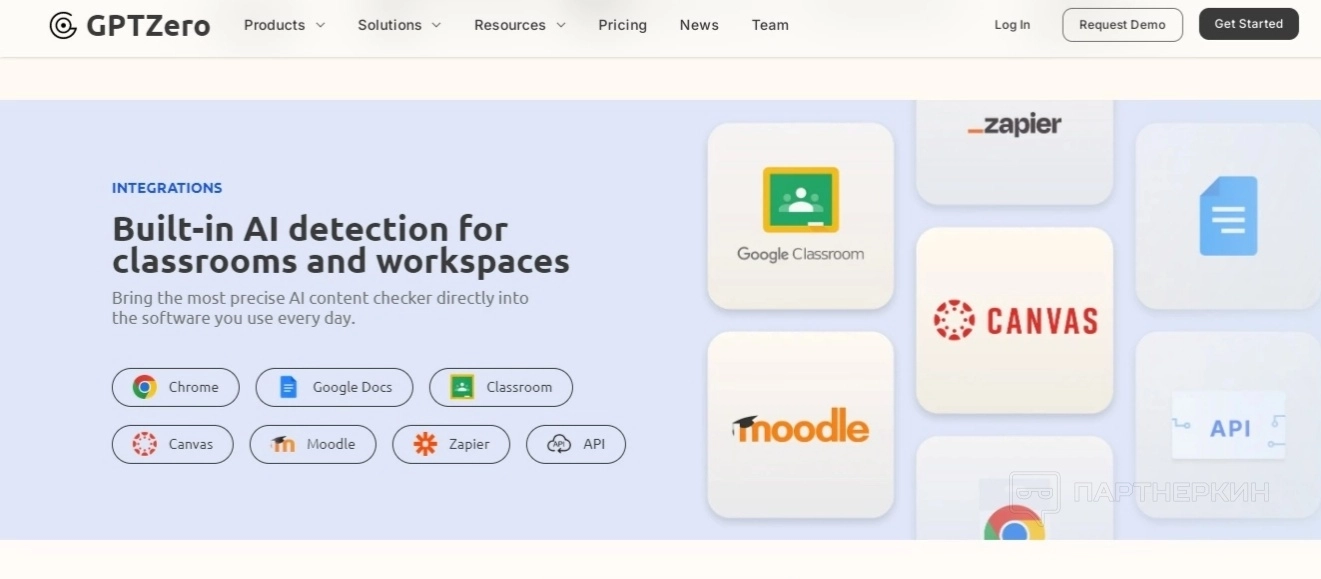Click the Log In link
Image resolution: width=1321 pixels, height=579 pixels.
click(x=1012, y=25)
